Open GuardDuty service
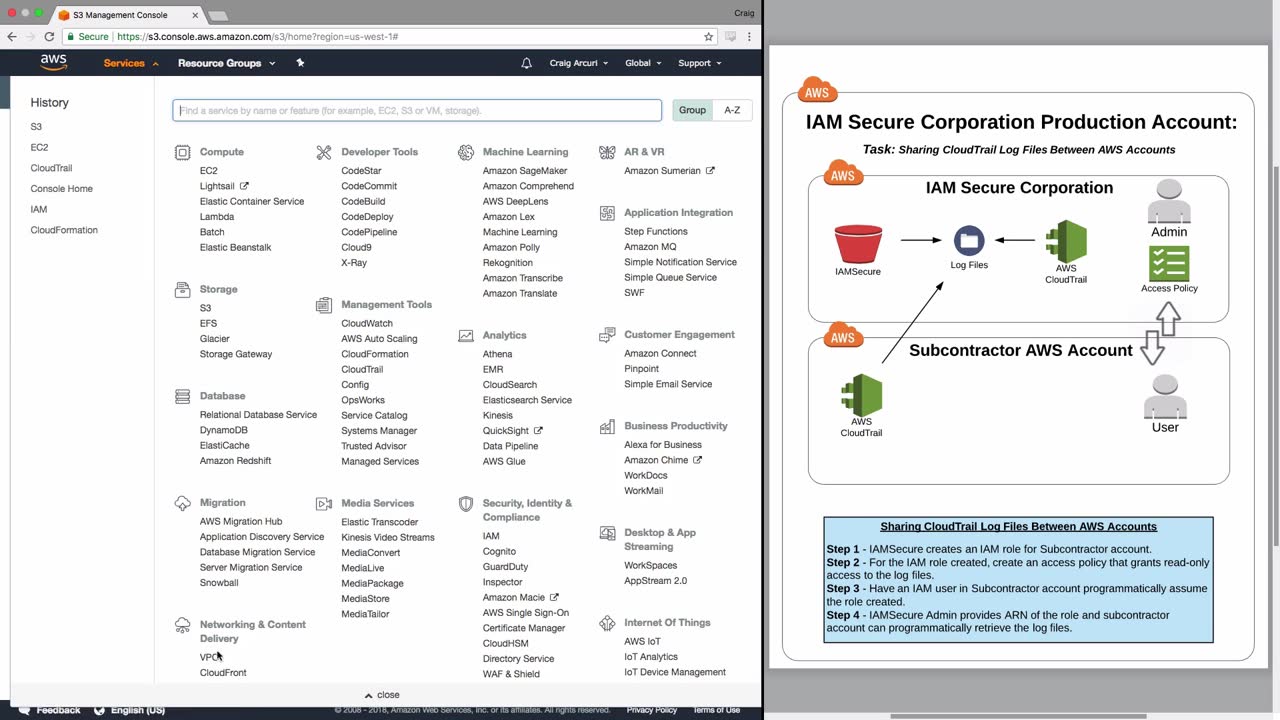 505,567
